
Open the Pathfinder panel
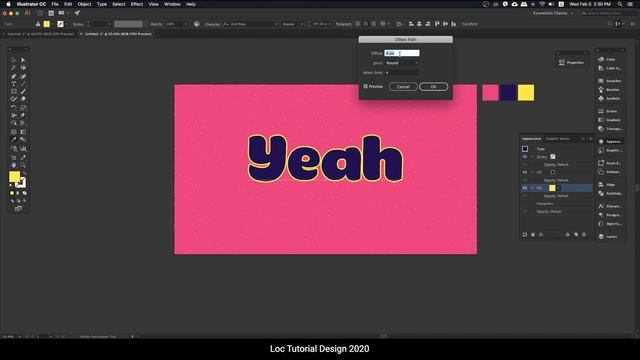[x=610, y=193]
